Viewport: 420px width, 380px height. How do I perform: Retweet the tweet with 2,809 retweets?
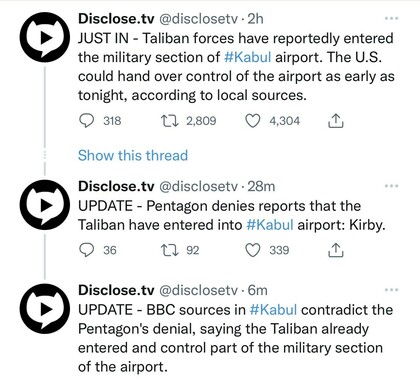[x=169, y=121]
